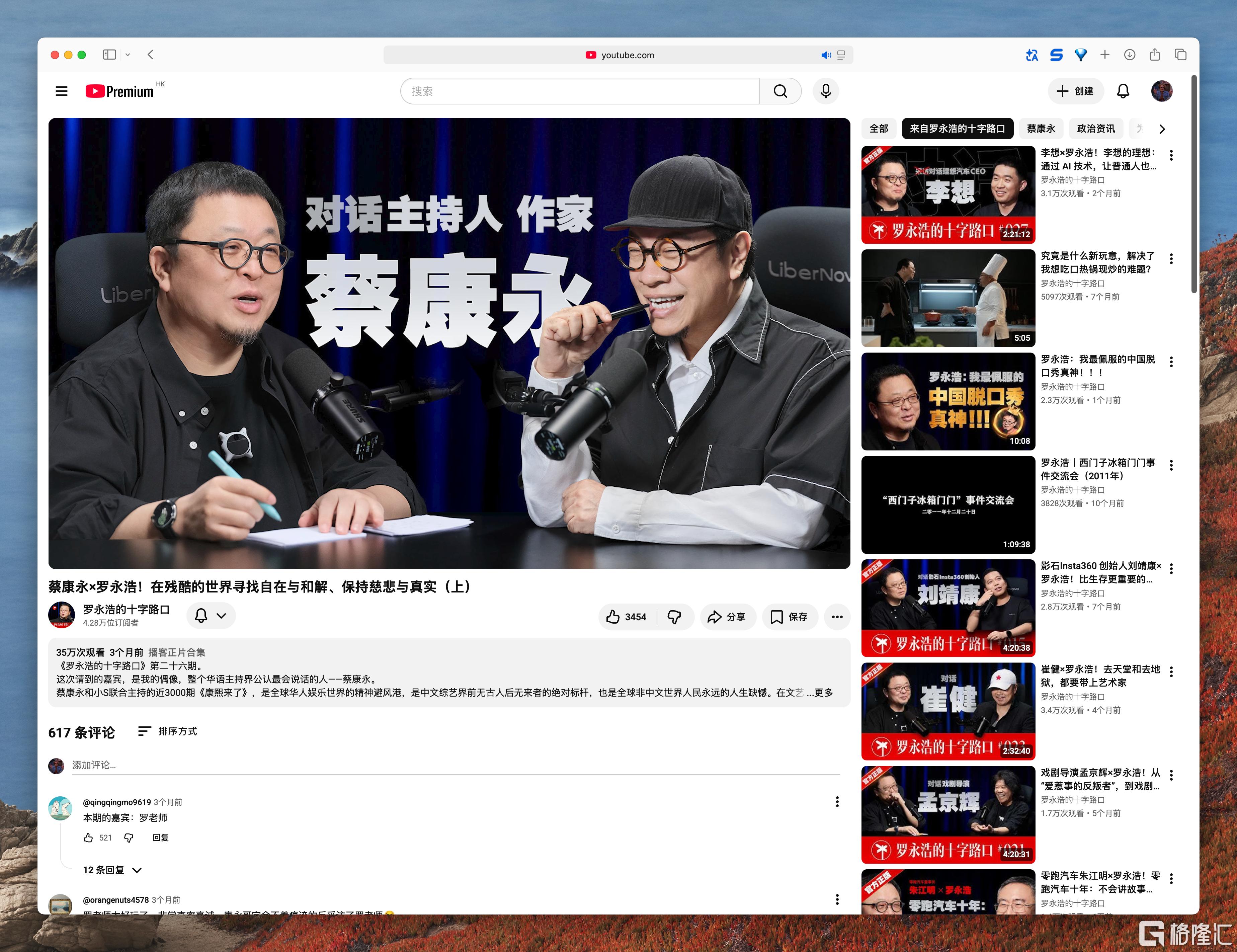Click the blue gem extension icon

pos(1081,55)
